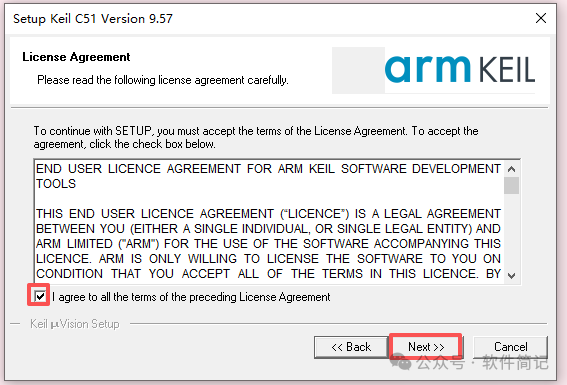
Task: Go to the next setup step
Action: pyautogui.click(x=426, y=347)
